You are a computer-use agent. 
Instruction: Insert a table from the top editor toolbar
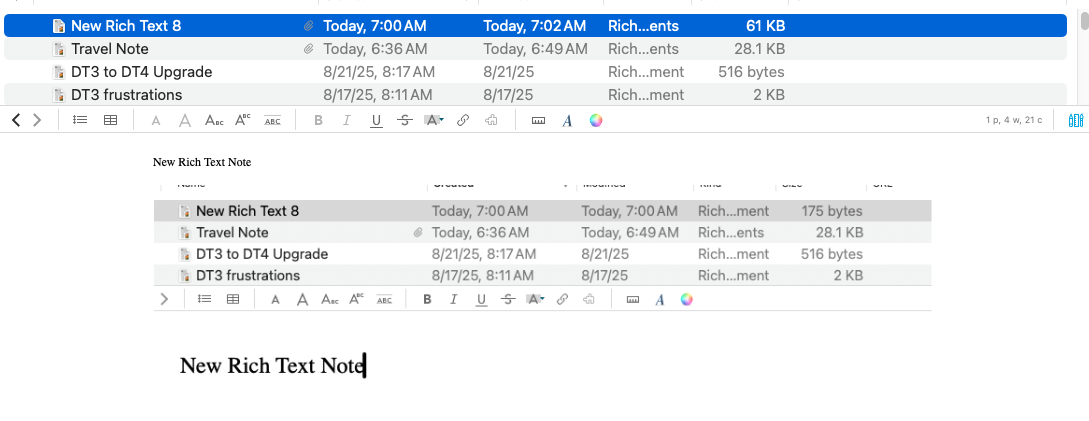click(111, 120)
